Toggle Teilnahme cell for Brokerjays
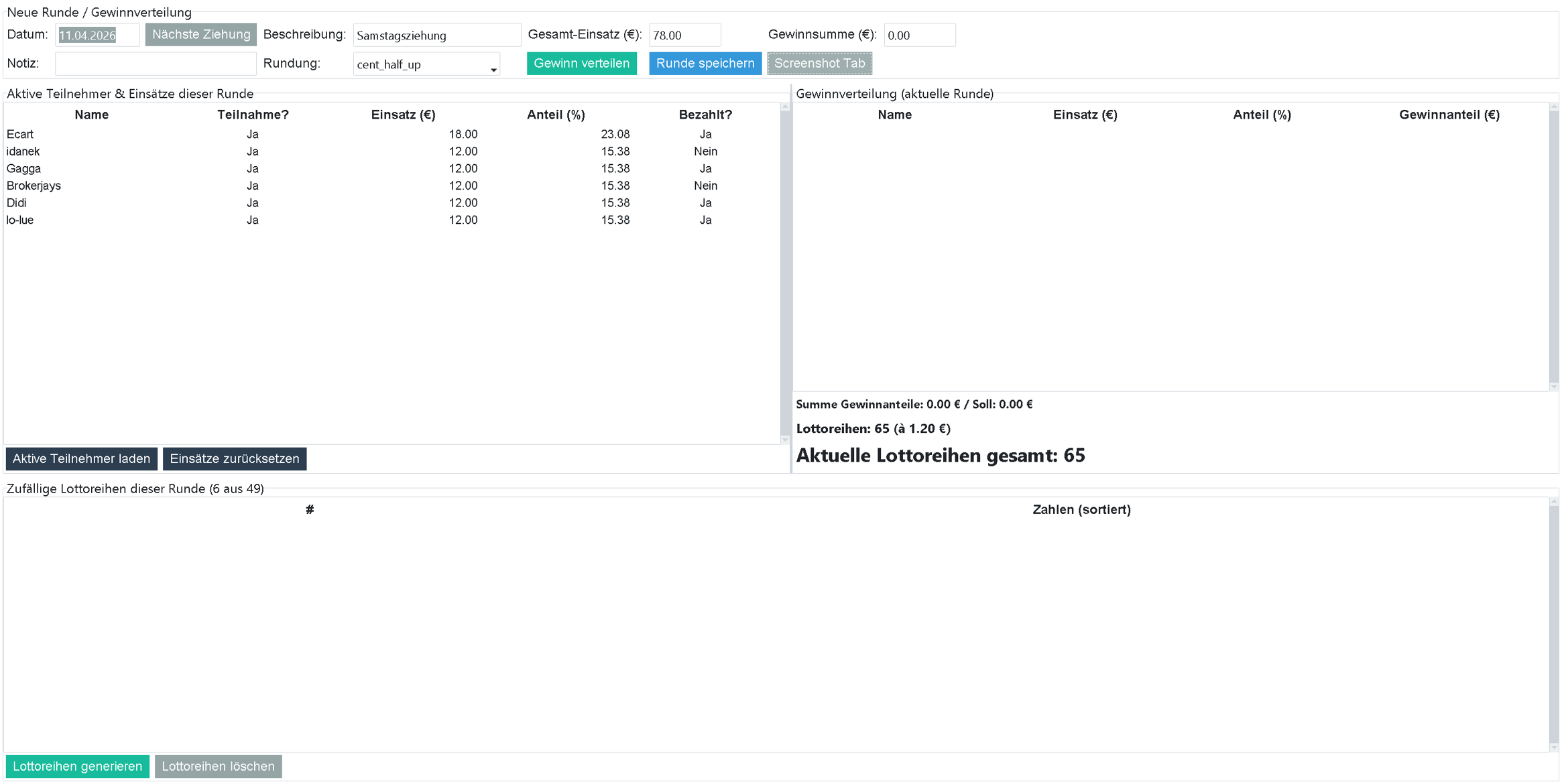1562x784 pixels. 252,186
